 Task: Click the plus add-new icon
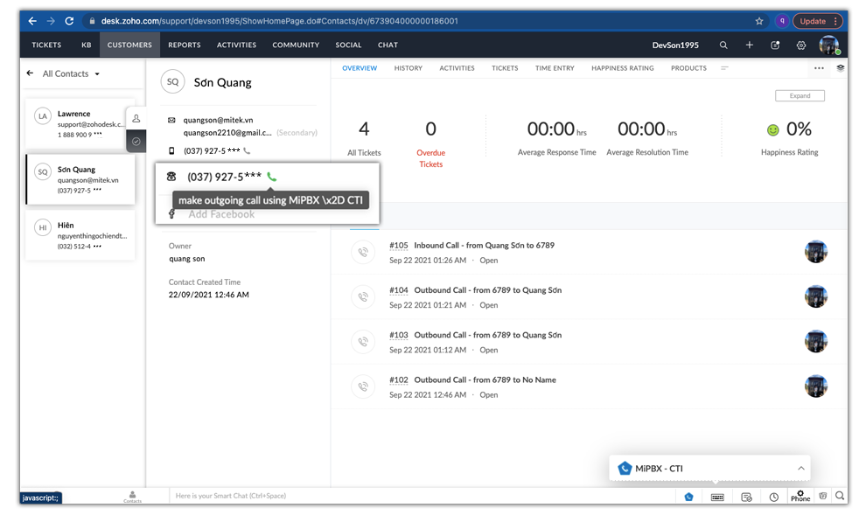pyautogui.click(x=749, y=45)
